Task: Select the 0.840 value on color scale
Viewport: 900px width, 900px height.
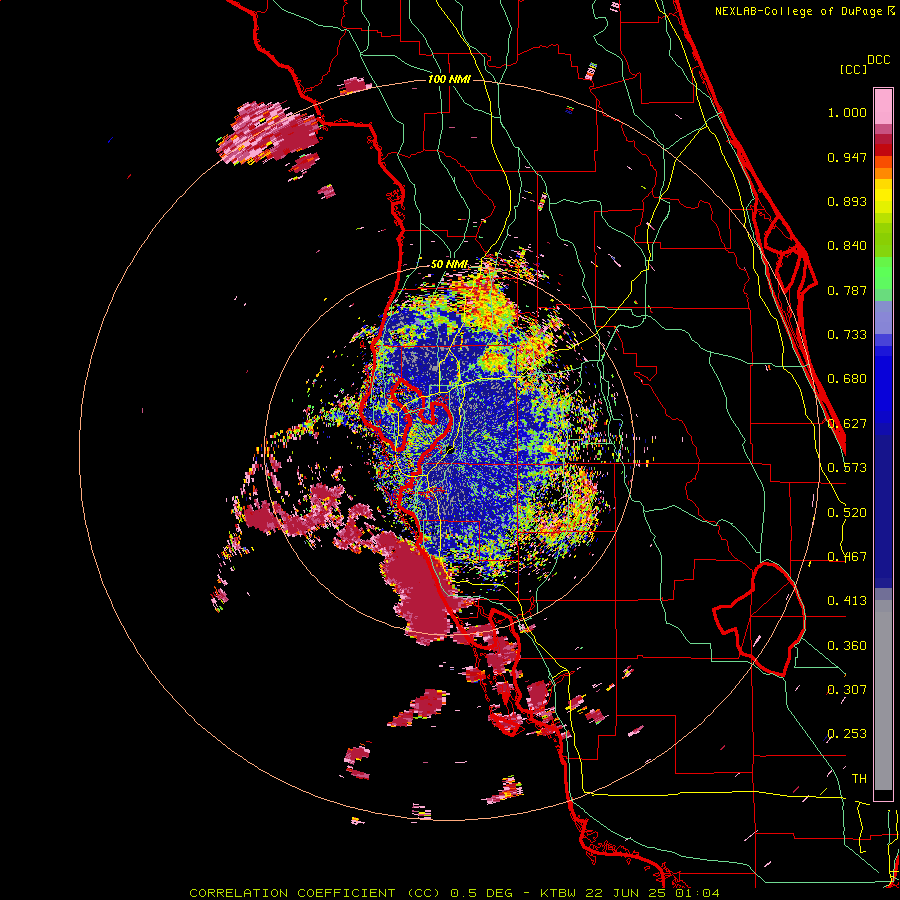Action: point(847,246)
